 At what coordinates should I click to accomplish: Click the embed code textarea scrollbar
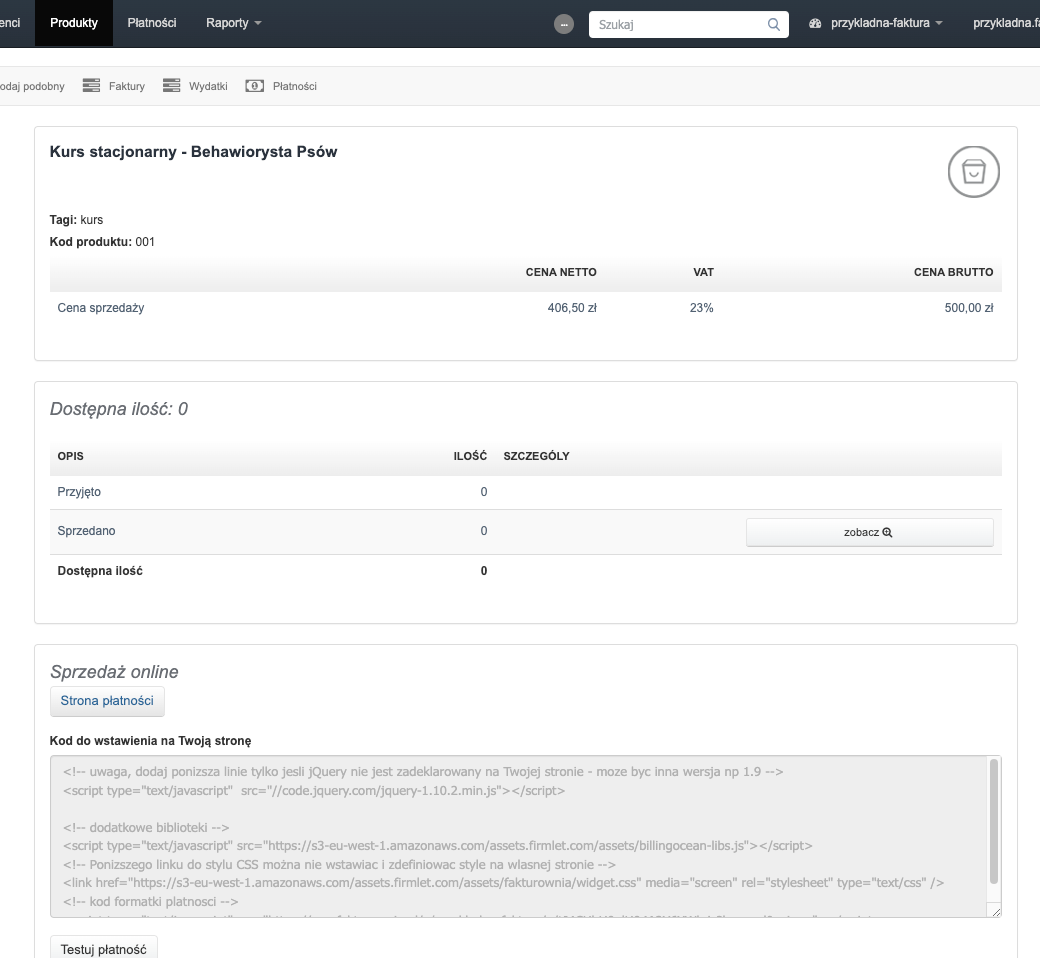point(994,821)
